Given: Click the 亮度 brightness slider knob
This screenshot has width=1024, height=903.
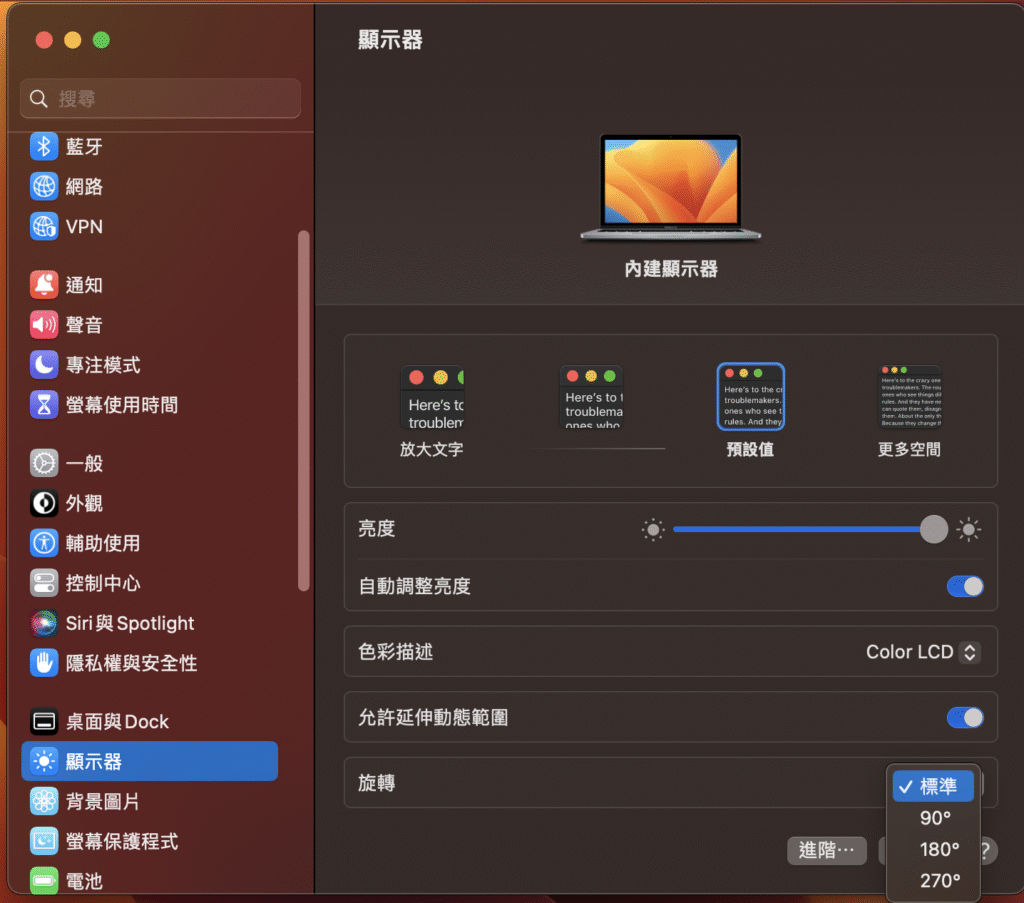Looking at the screenshot, I should 933,529.
